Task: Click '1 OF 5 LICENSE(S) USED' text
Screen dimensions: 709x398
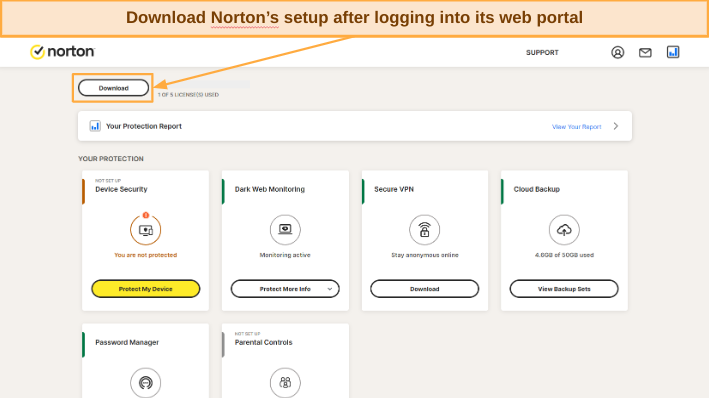Action: (x=188, y=95)
